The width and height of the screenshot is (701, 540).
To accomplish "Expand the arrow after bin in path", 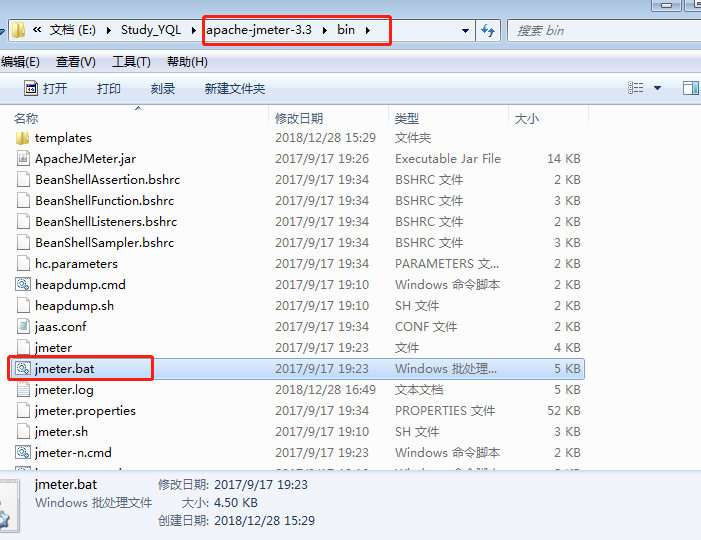I will pyautogui.click(x=368, y=30).
